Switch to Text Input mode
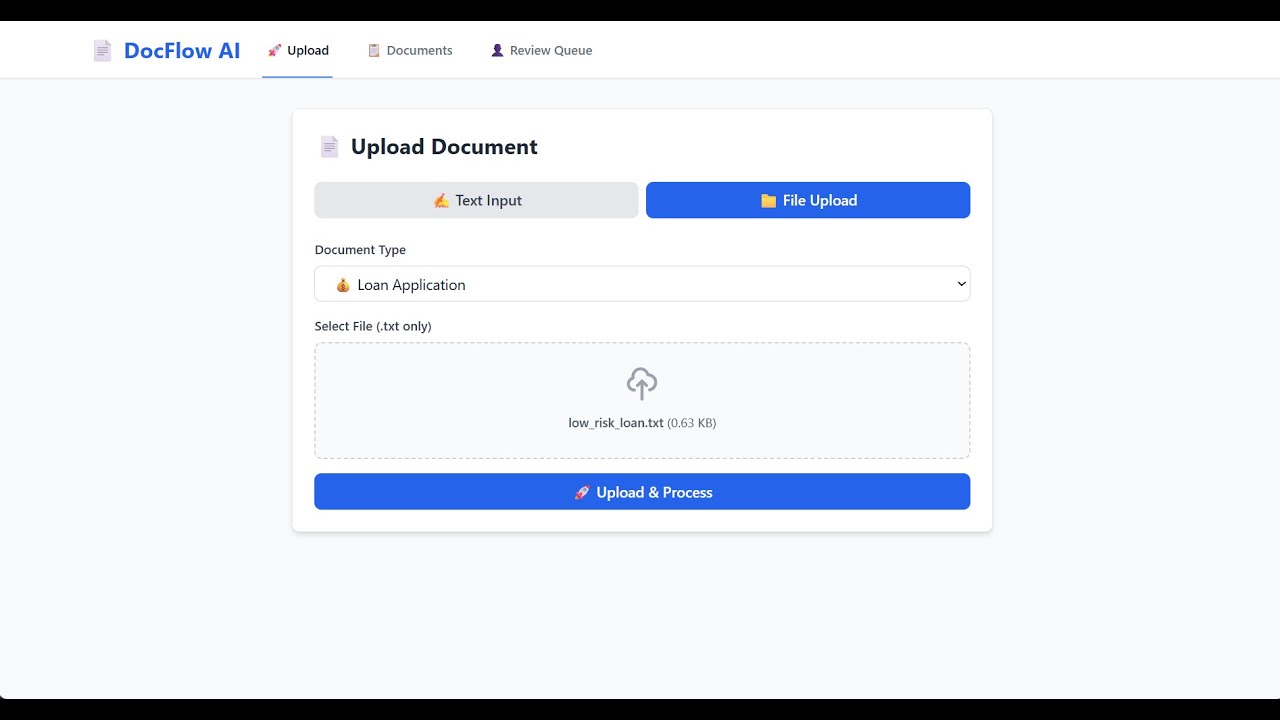This screenshot has width=1280, height=720. [476, 200]
